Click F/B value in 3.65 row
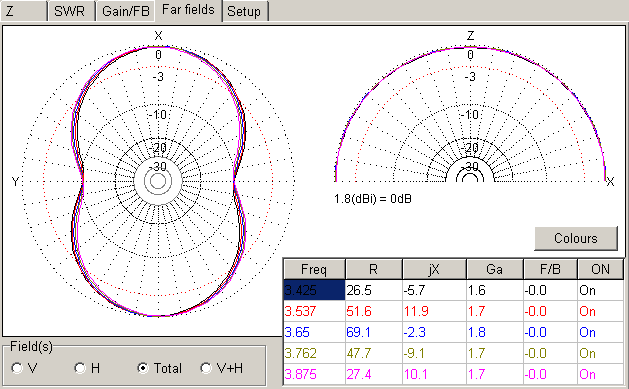Image resolution: width=629 pixels, height=389 pixels. click(x=550, y=332)
